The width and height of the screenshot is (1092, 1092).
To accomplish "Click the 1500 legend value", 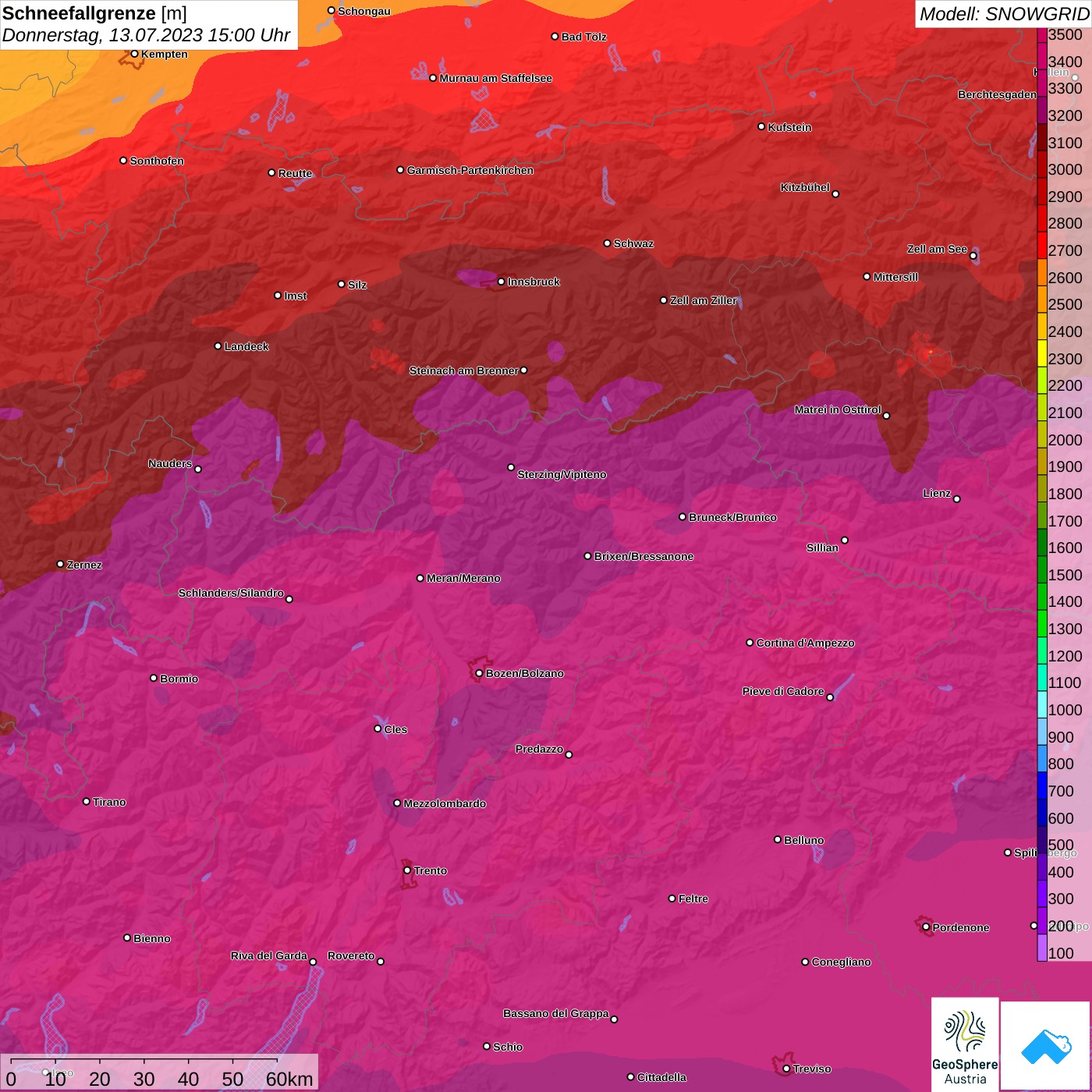I will point(1065,575).
